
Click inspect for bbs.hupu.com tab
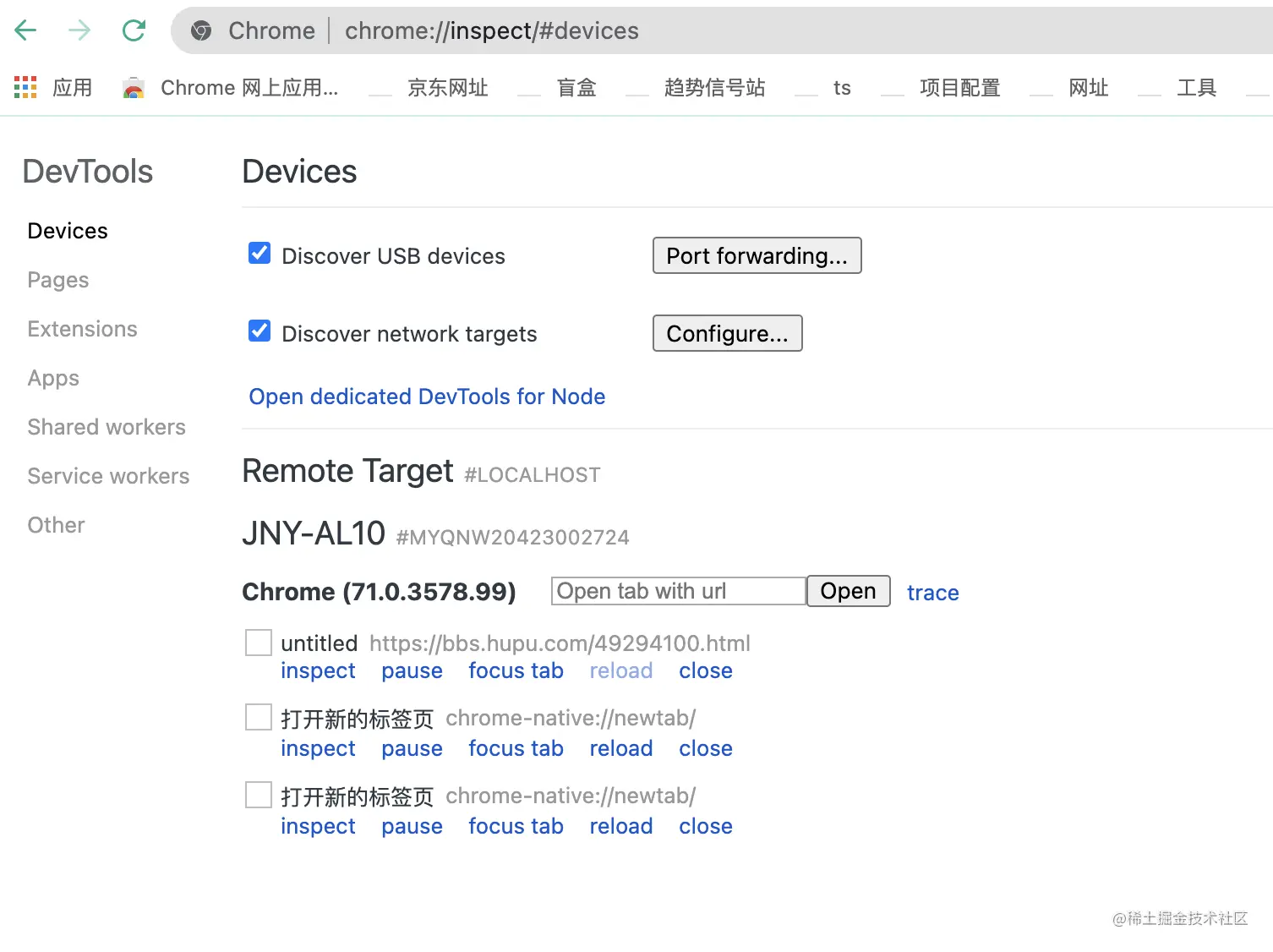pos(318,670)
